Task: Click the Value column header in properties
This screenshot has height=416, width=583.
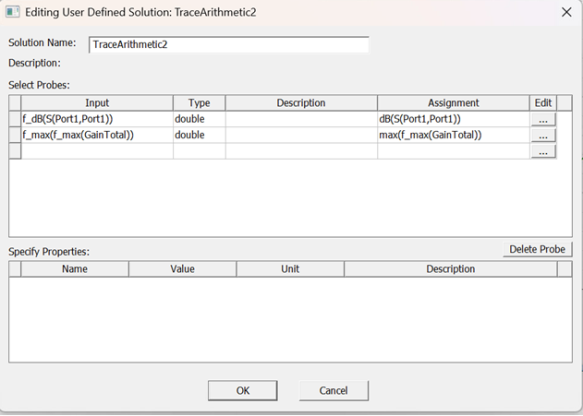Action: coord(182,269)
